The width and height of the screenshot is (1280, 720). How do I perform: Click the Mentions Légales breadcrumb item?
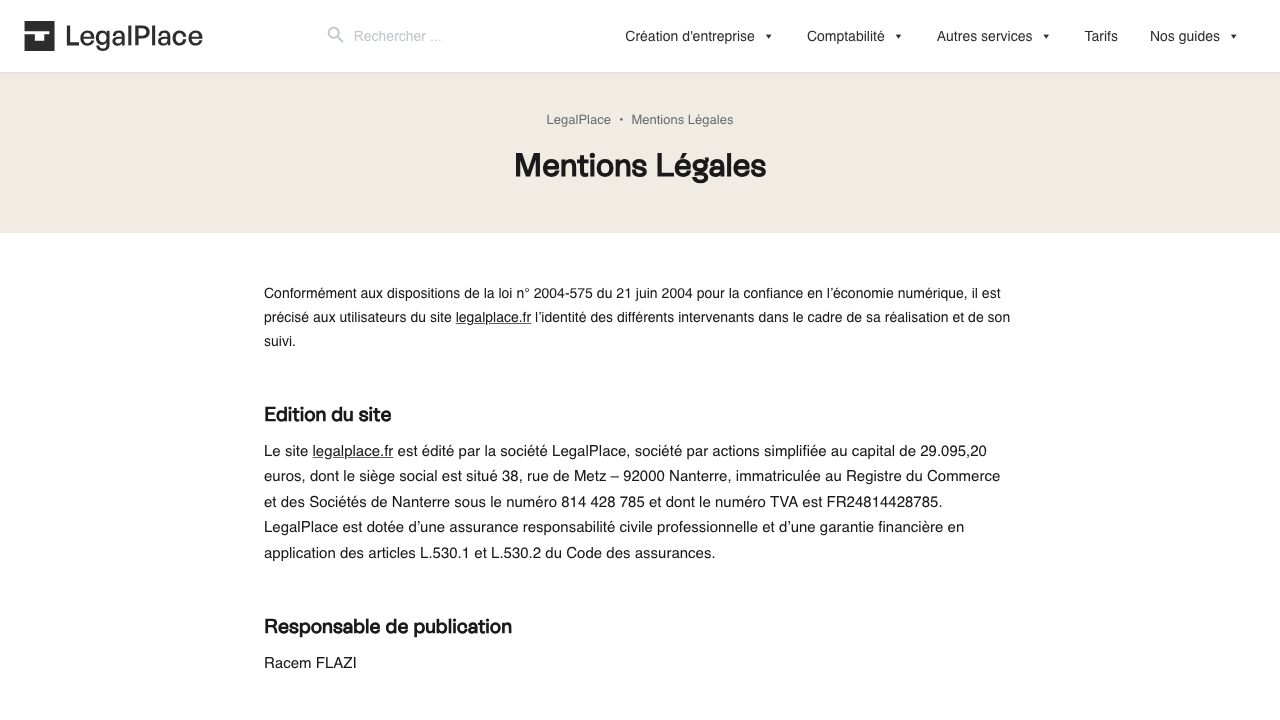pyautogui.click(x=682, y=120)
